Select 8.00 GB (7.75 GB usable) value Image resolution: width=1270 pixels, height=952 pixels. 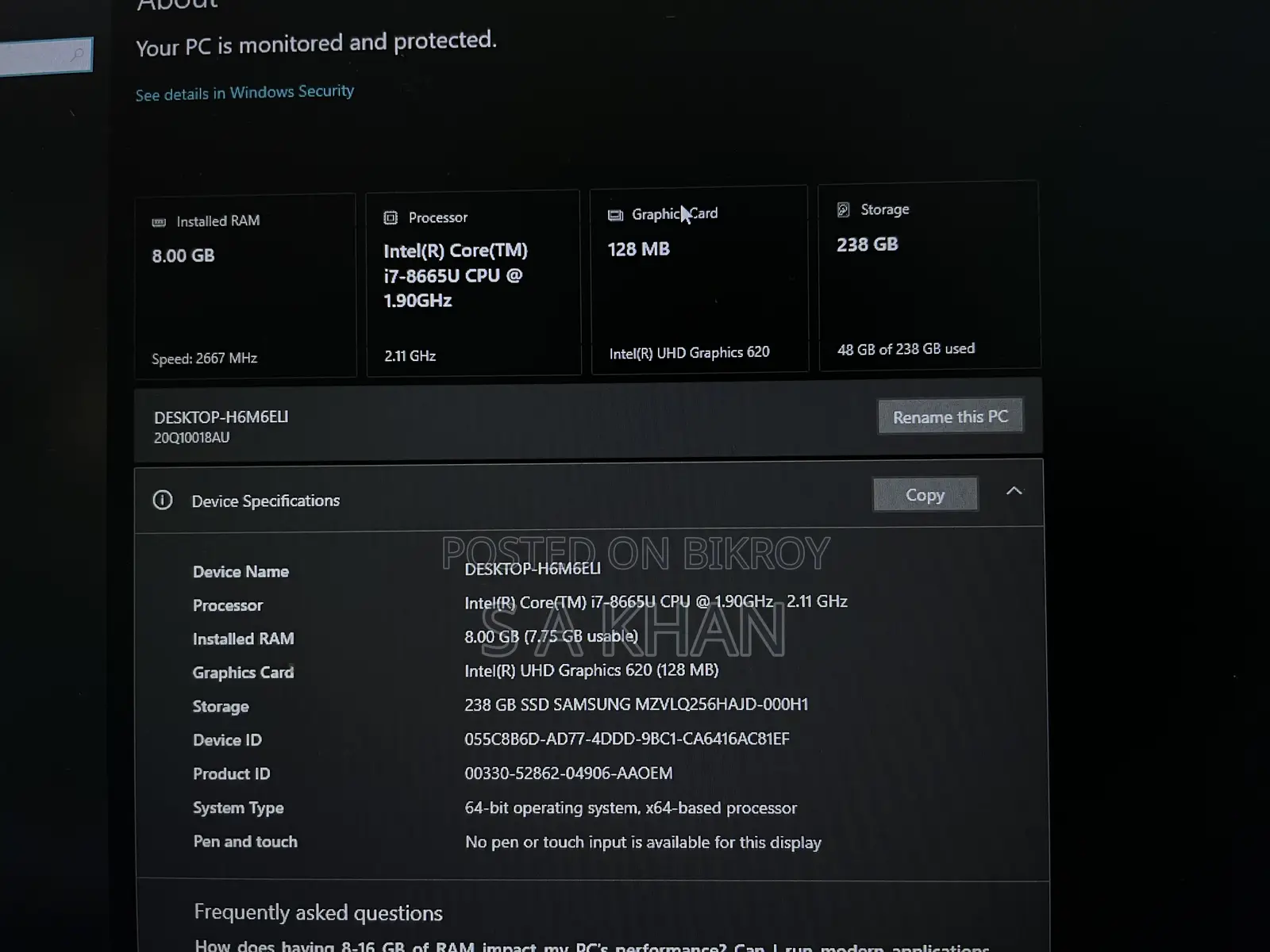click(x=552, y=636)
